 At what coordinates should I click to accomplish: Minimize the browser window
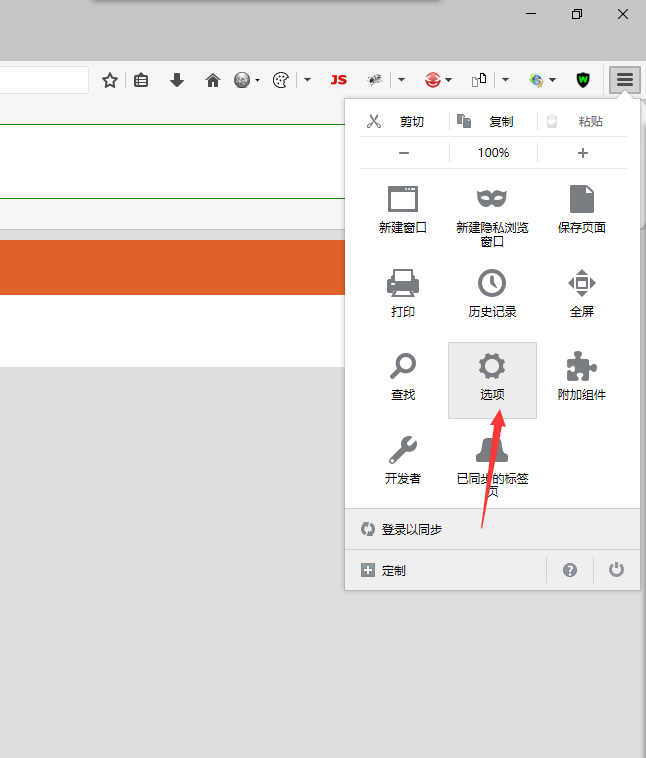click(531, 14)
